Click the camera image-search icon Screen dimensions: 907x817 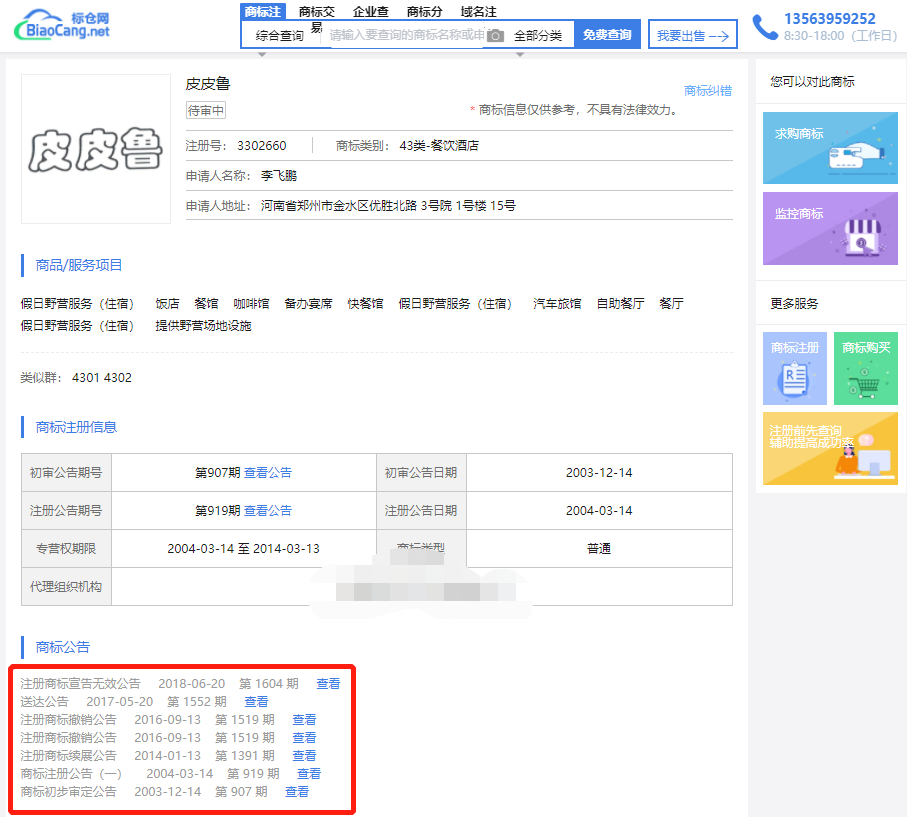495,35
